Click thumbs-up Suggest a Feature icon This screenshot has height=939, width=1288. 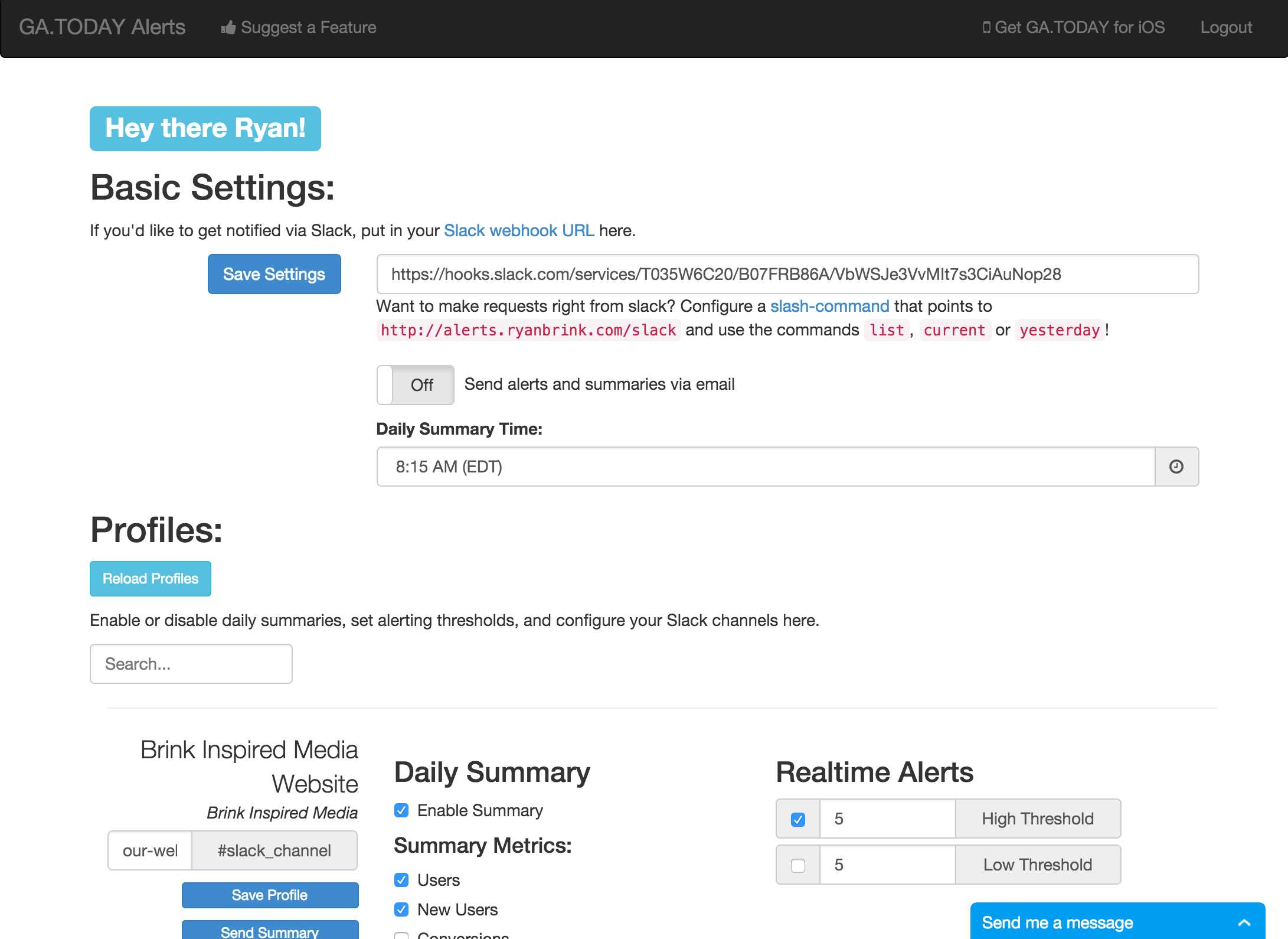(228, 27)
